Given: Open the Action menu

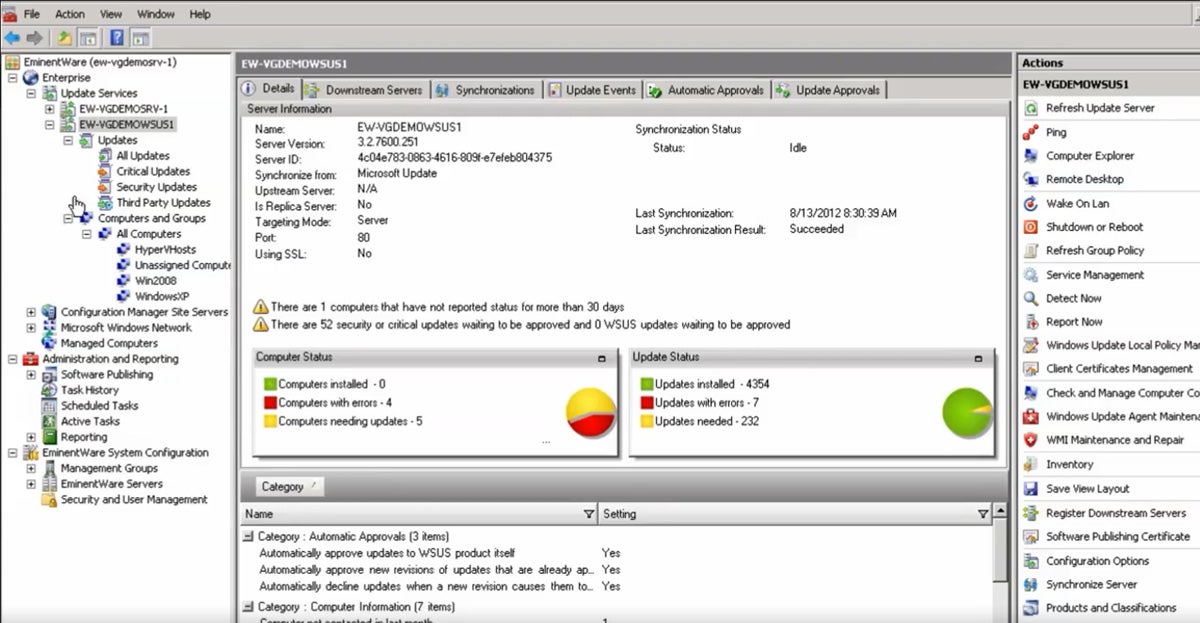Looking at the screenshot, I should [x=70, y=14].
